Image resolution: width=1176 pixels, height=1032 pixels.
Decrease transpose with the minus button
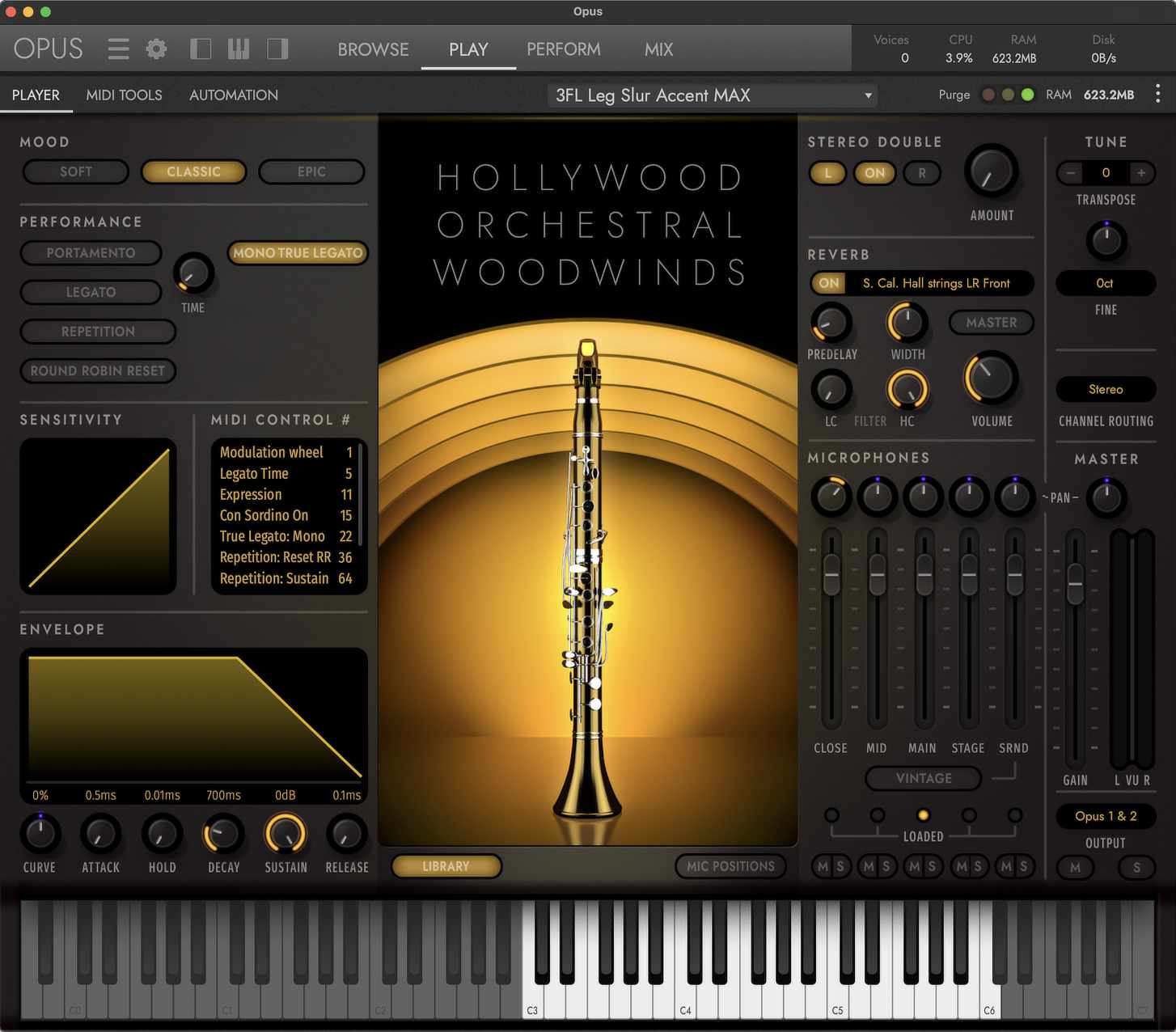pos(1070,172)
